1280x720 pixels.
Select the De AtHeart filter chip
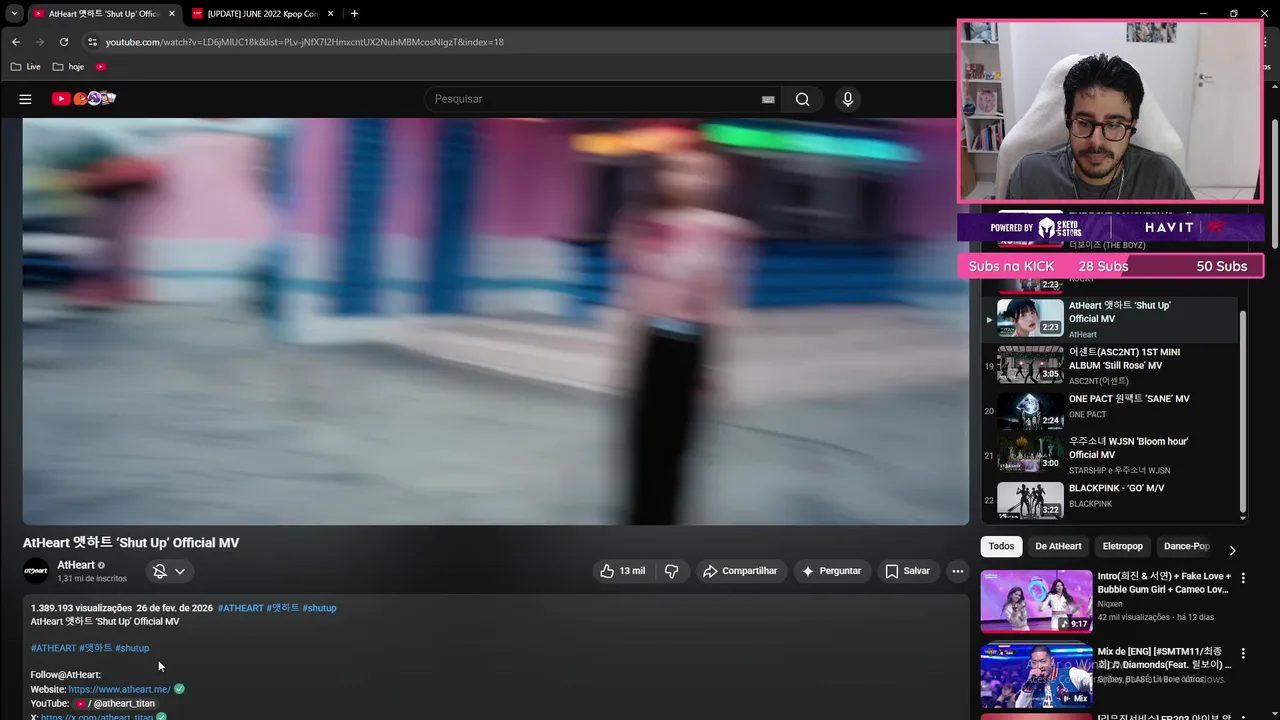(x=1058, y=546)
